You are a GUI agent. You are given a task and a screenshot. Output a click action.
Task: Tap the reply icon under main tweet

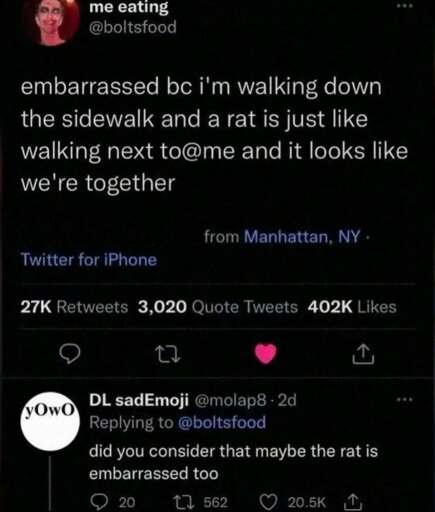pyautogui.click(x=70, y=354)
